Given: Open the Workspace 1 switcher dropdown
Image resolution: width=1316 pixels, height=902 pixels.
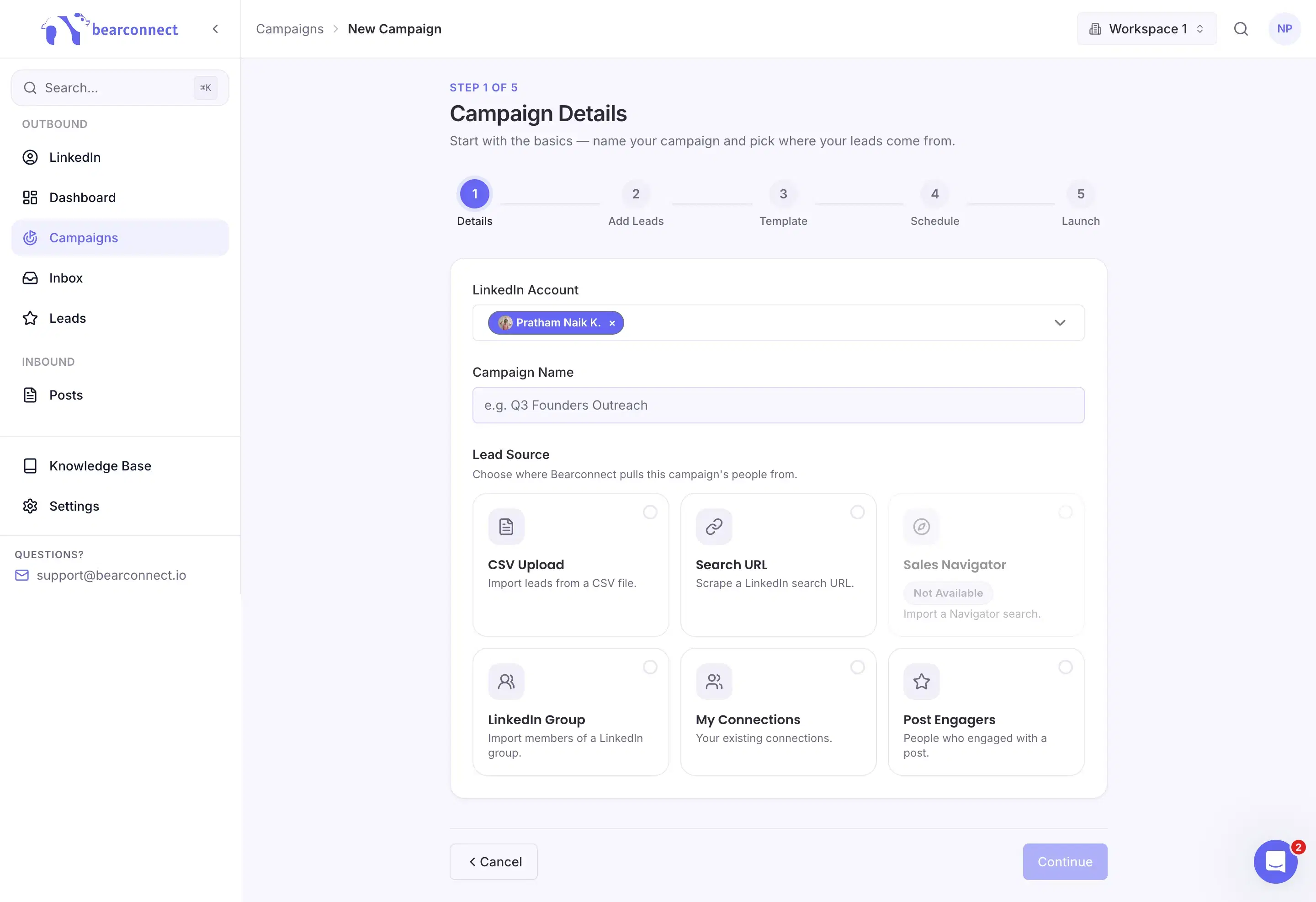Looking at the screenshot, I should (1146, 29).
